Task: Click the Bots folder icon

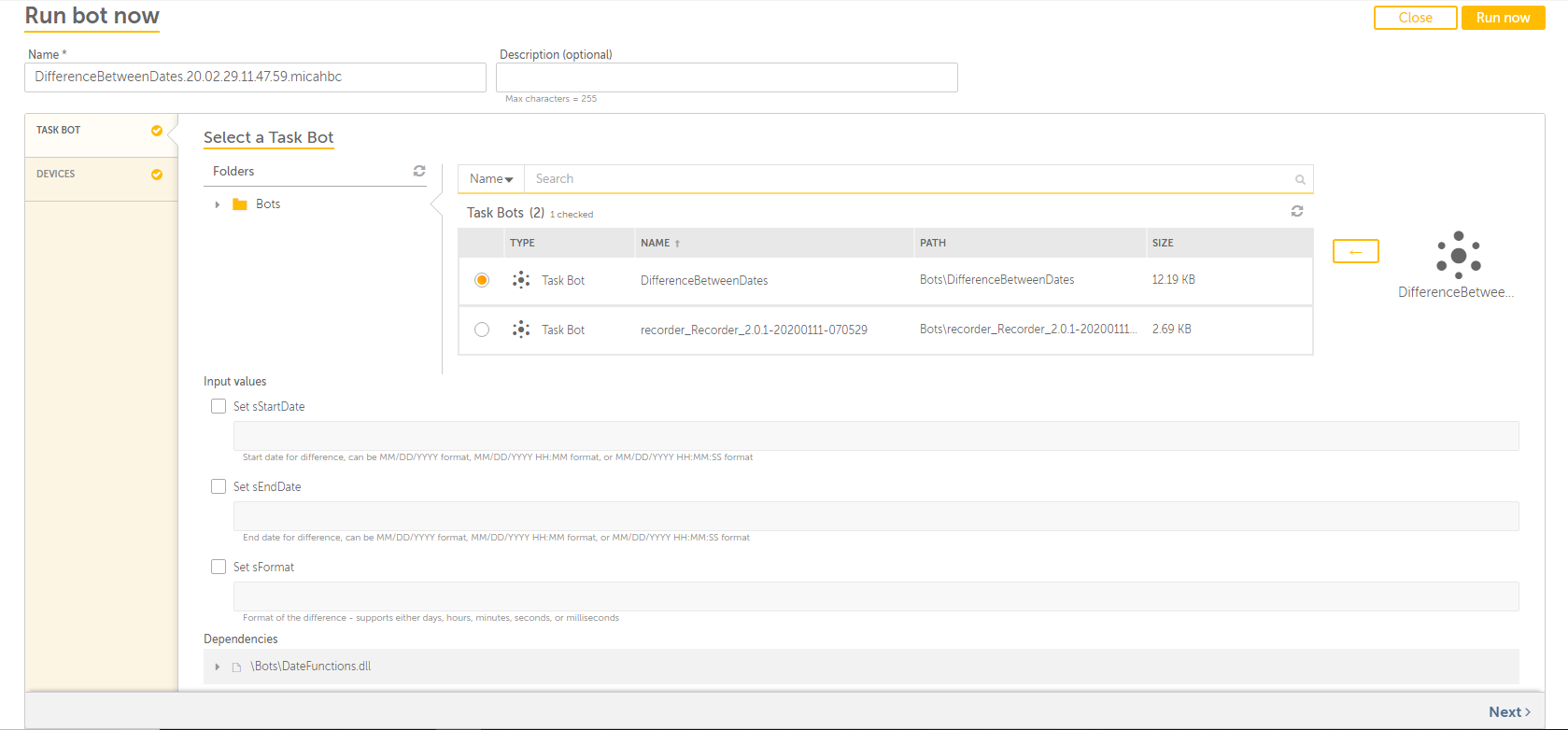Action: pyautogui.click(x=240, y=204)
